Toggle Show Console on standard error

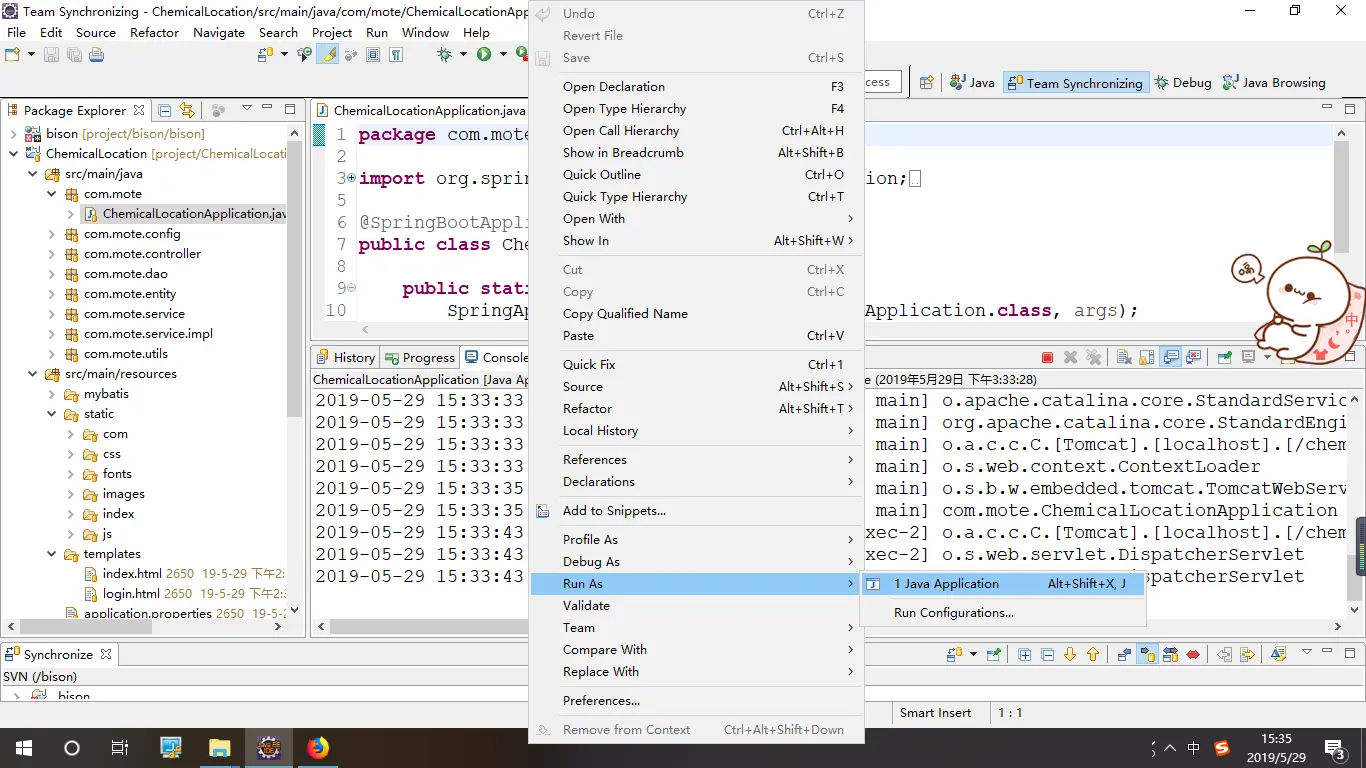pos(1192,357)
